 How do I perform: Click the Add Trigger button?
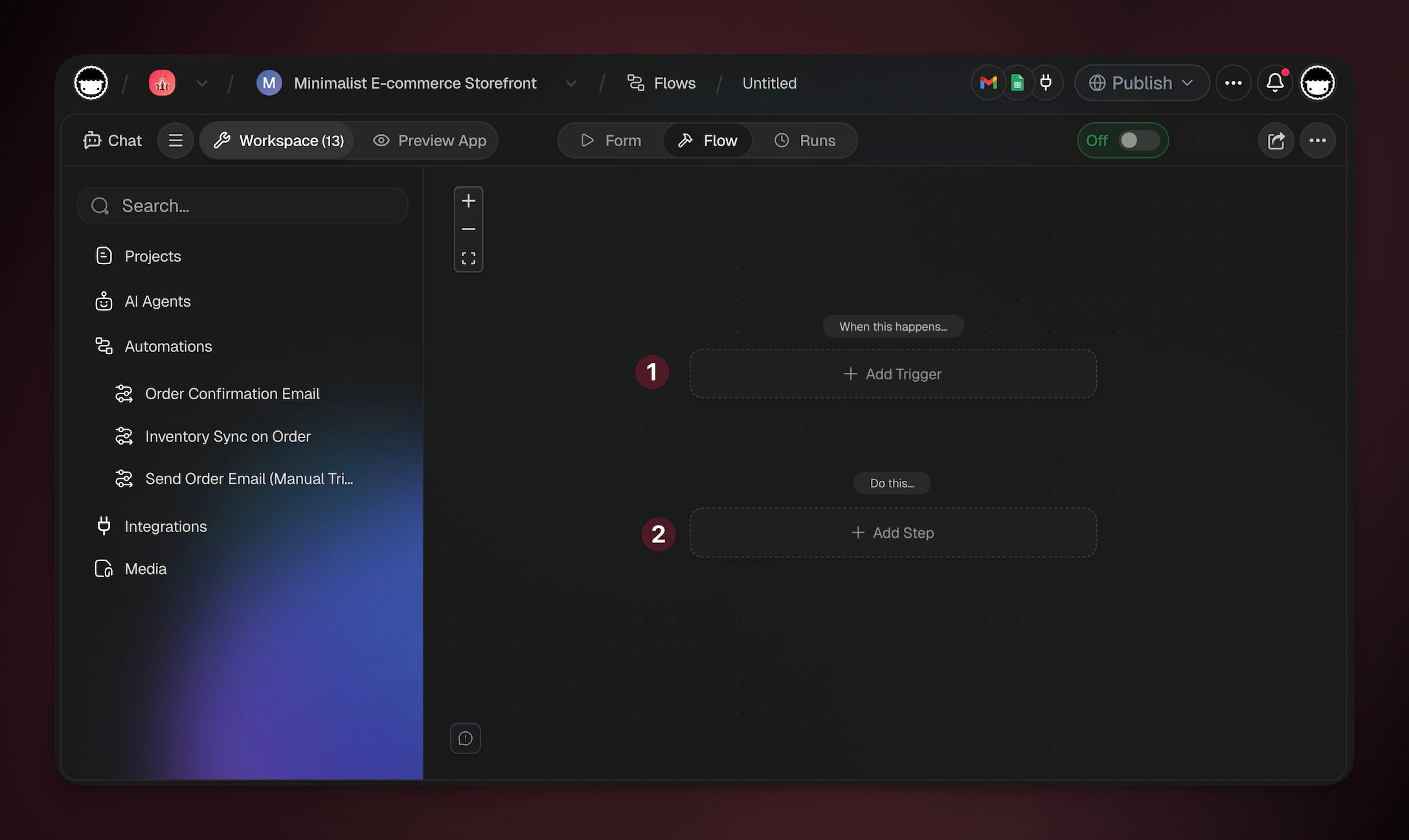click(x=892, y=374)
